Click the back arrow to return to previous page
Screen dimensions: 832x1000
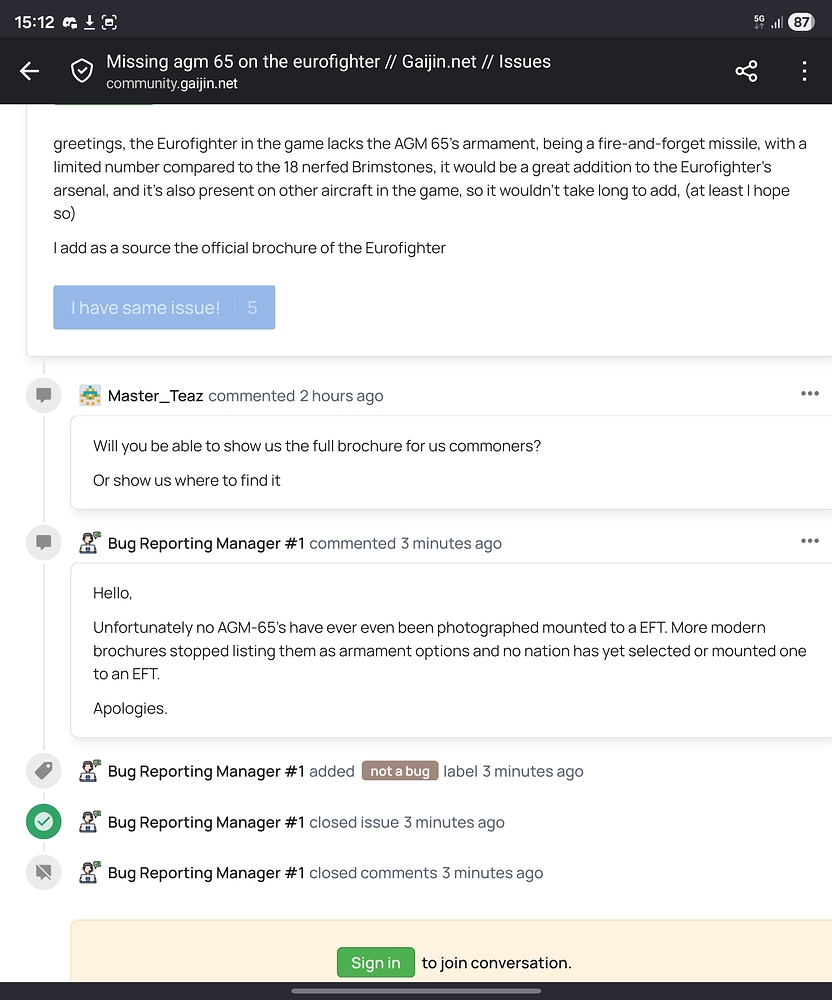pos(29,71)
